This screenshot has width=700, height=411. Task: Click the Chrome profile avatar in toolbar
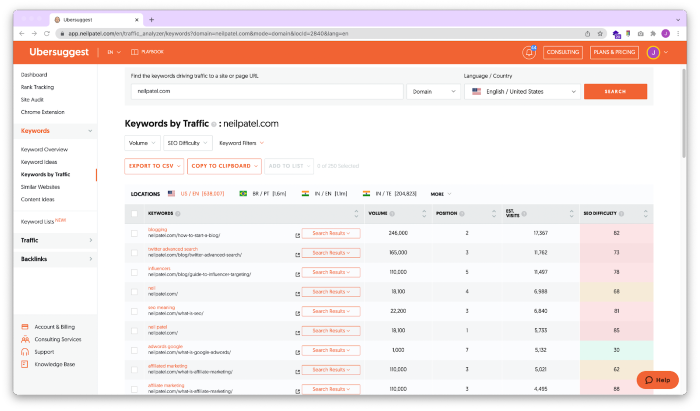[x=666, y=33]
